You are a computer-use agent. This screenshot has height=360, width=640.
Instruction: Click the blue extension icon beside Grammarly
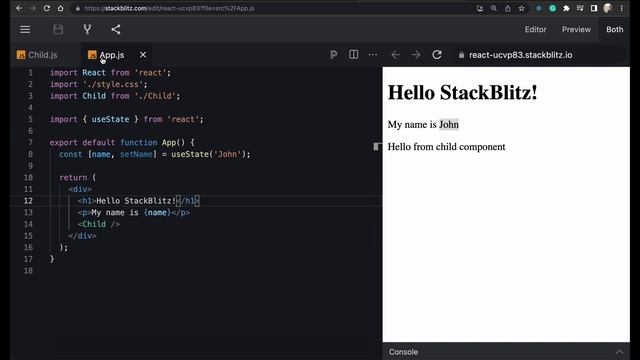(539, 8)
